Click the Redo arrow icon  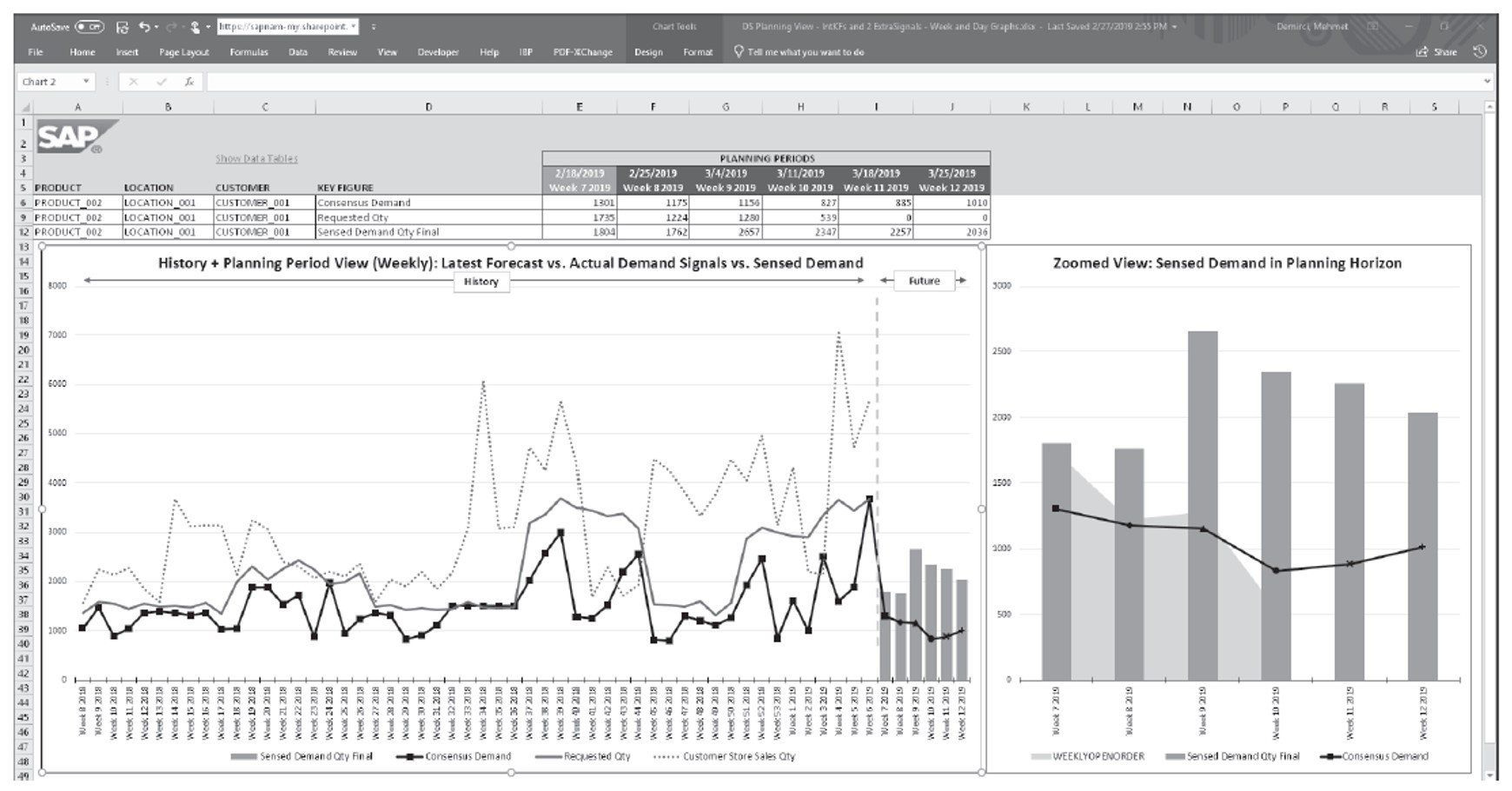coord(173,27)
